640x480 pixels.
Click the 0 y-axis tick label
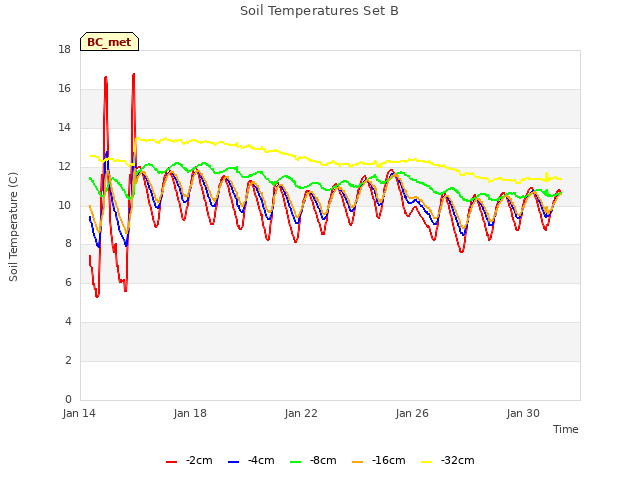(x=68, y=399)
